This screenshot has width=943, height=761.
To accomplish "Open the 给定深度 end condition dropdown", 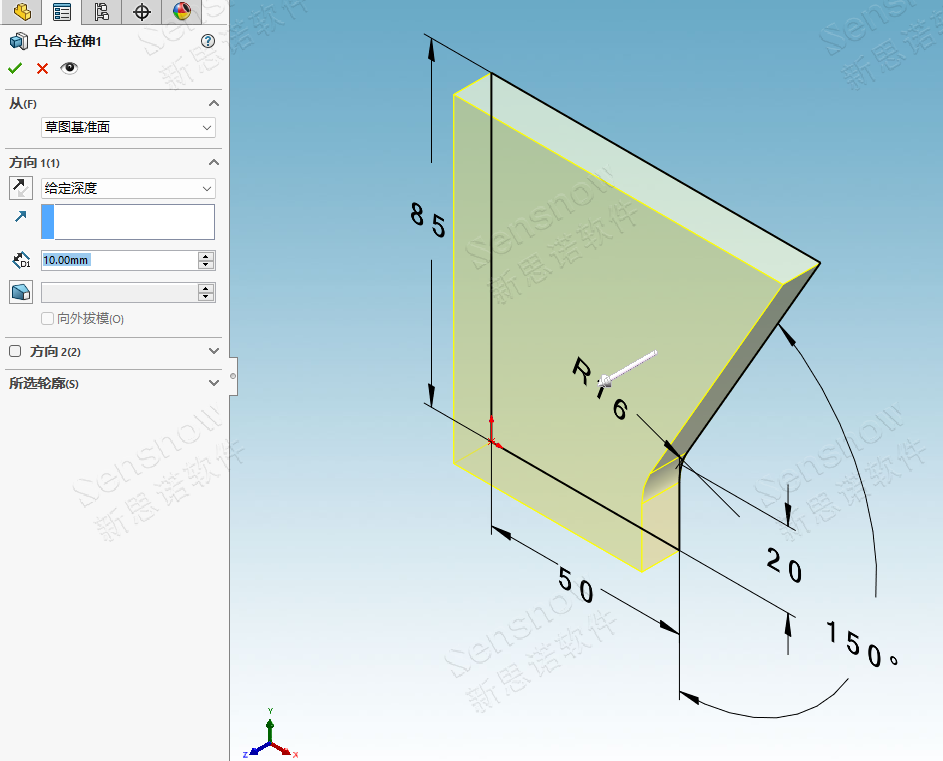I will [127, 188].
